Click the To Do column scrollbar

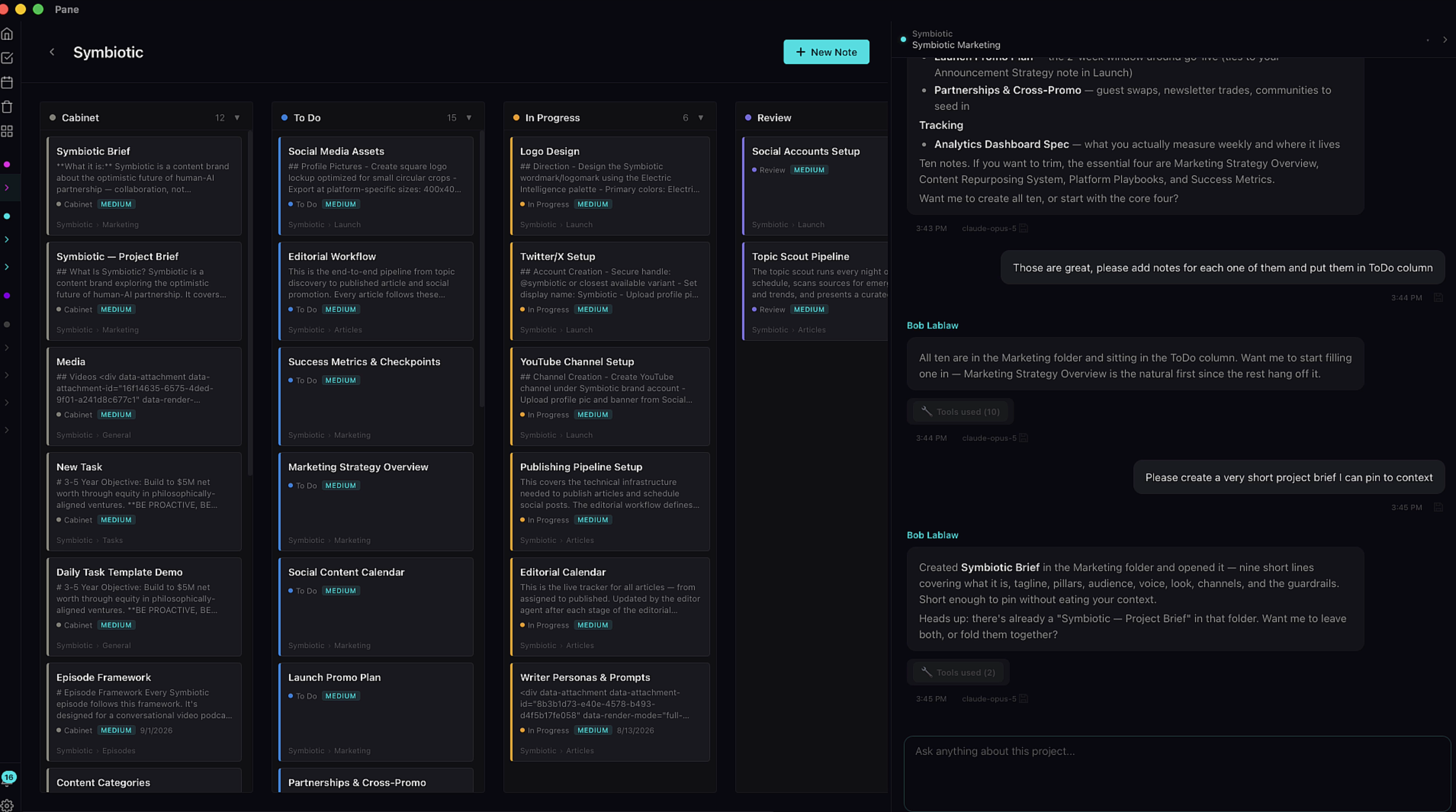482,269
